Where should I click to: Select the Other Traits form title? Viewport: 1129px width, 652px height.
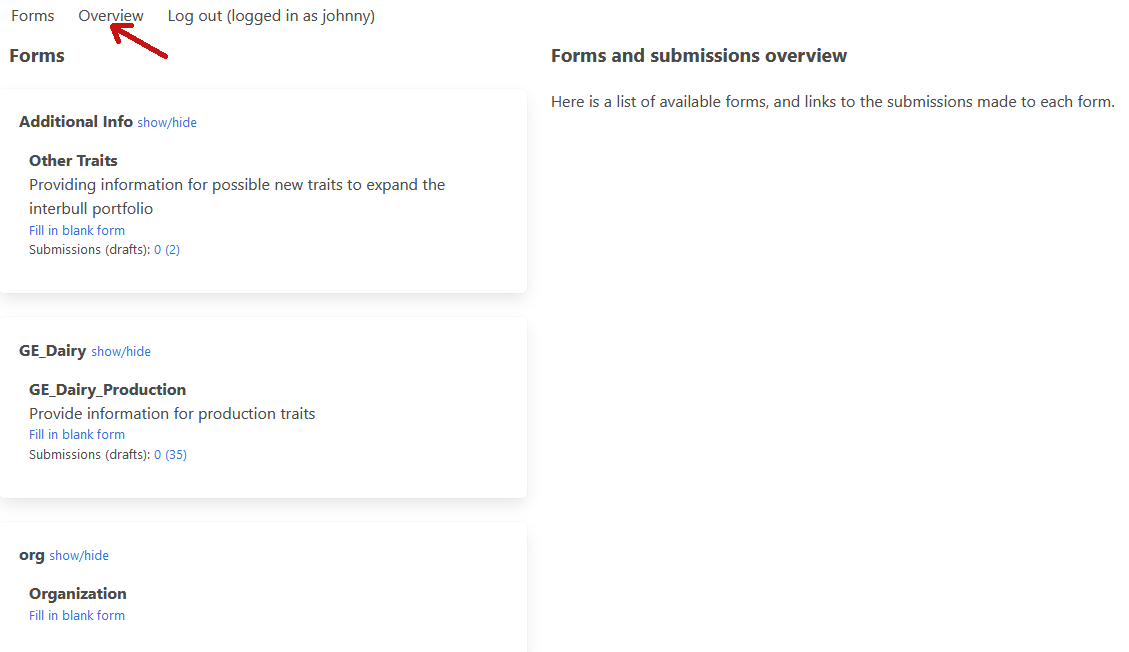[73, 161]
